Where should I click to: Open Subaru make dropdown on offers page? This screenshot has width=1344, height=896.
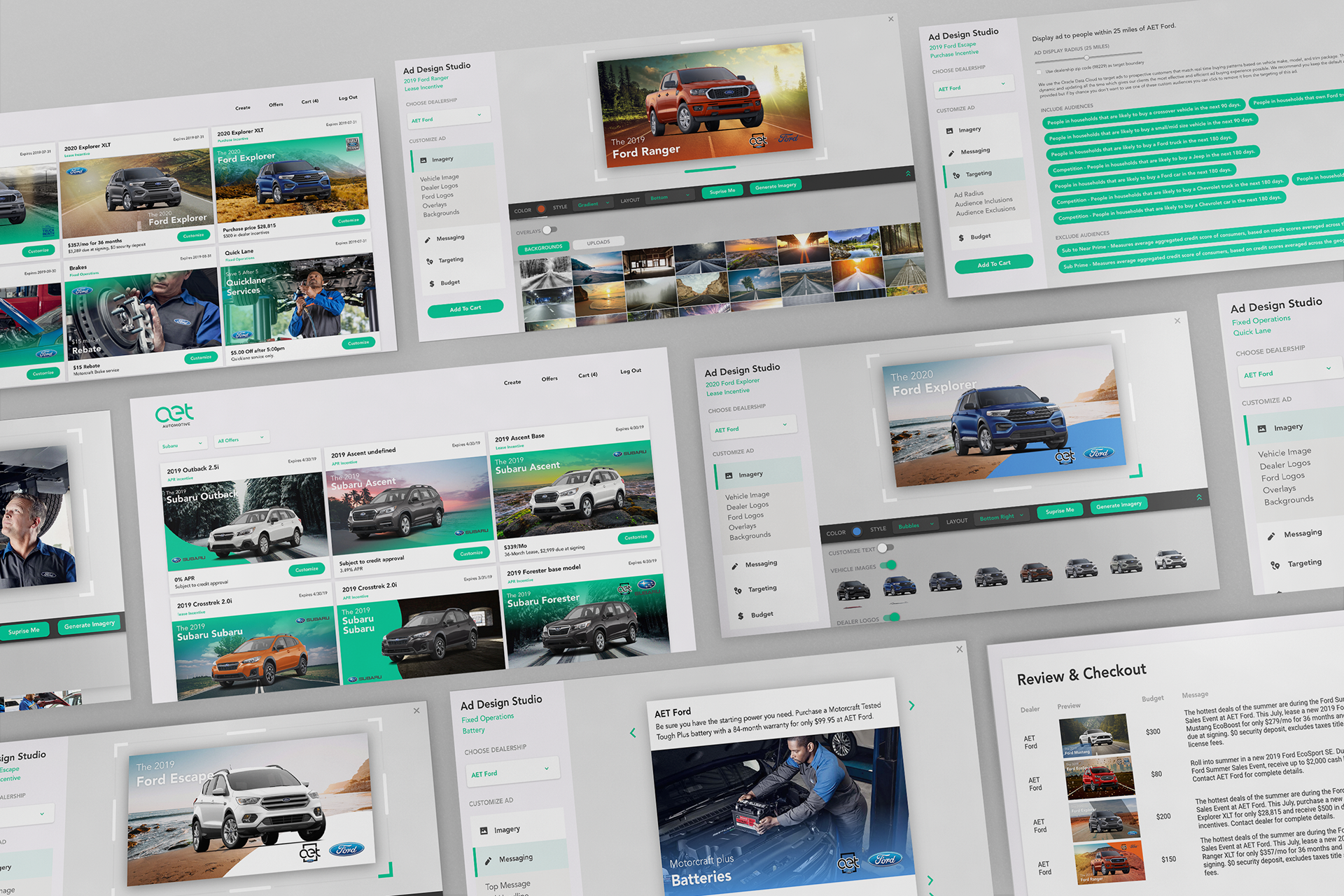[x=183, y=444]
